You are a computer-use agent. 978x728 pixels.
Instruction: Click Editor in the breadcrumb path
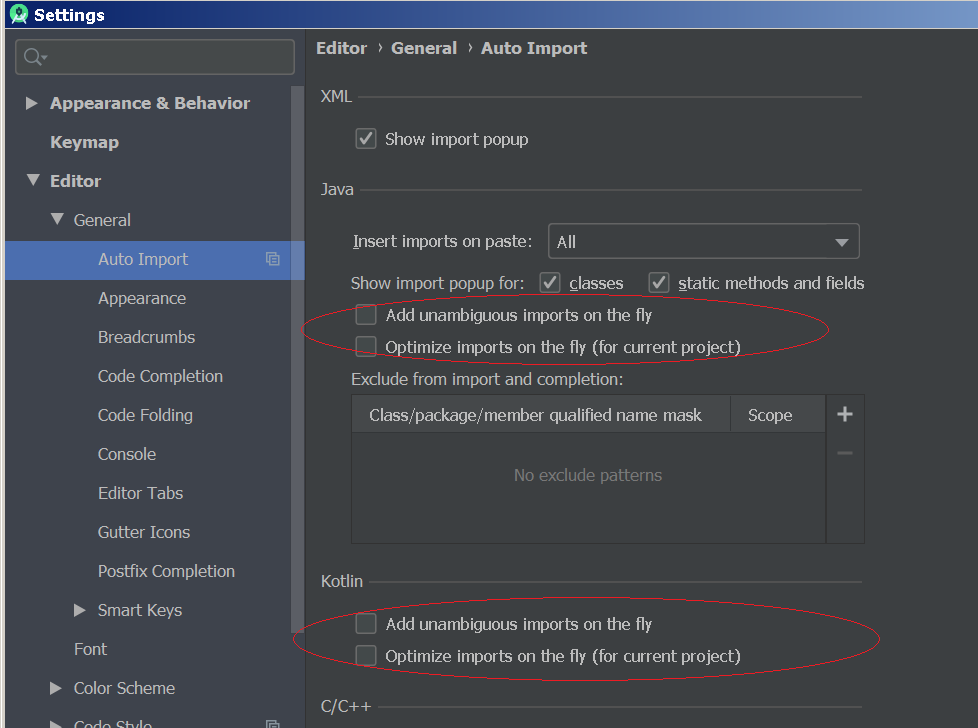341,48
